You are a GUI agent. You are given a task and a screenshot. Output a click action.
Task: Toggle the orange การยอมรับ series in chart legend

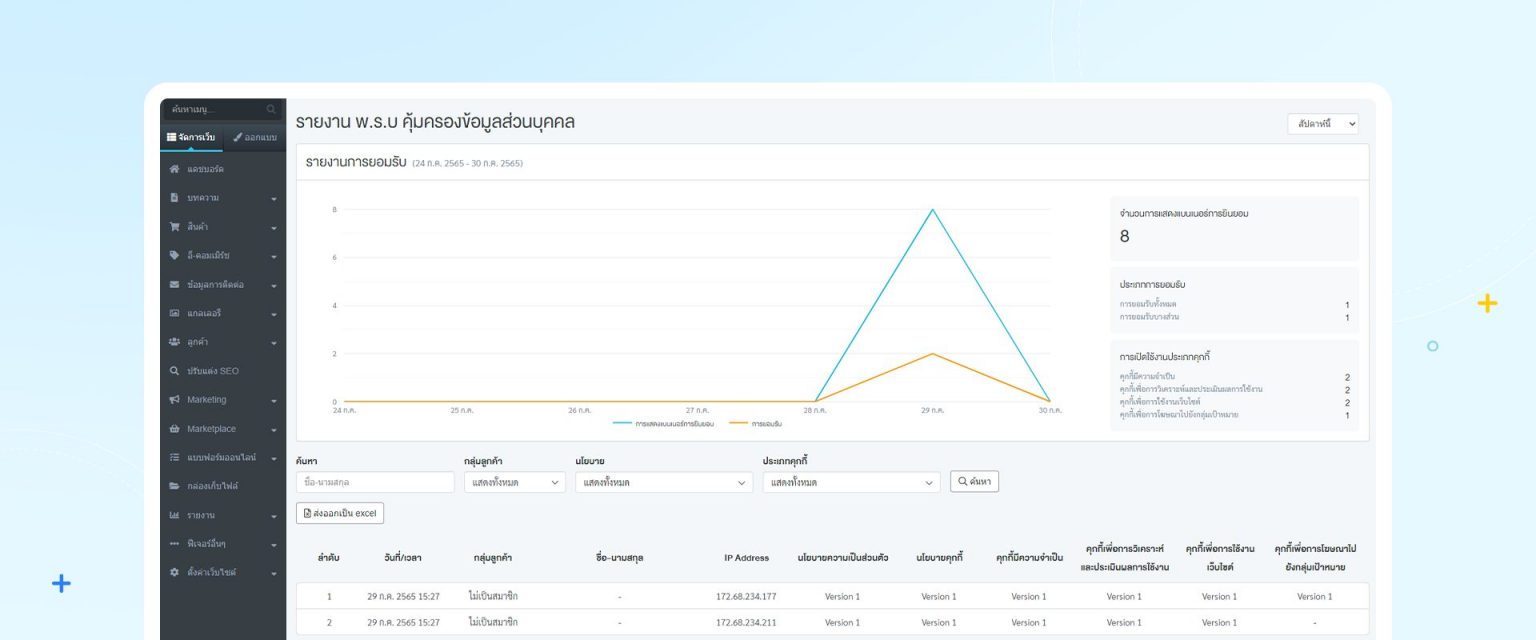click(x=755, y=424)
